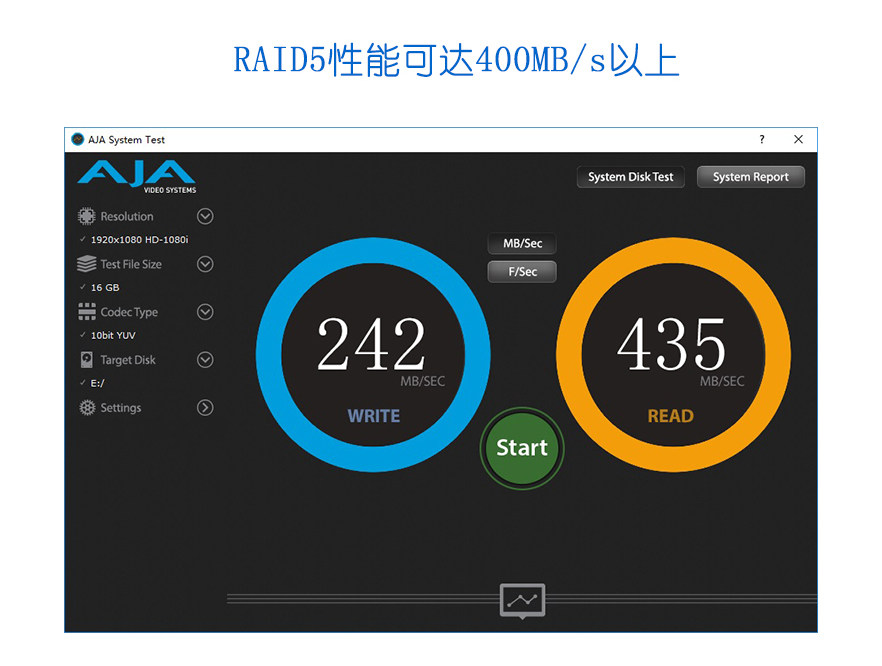Click the Resolution chip icon

[x=87, y=216]
